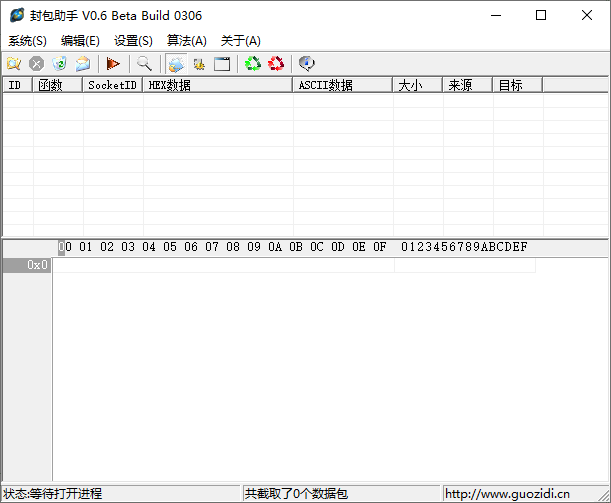Start capture with the red play arrow
Viewport: 611px width, 503px height.
tap(113, 64)
